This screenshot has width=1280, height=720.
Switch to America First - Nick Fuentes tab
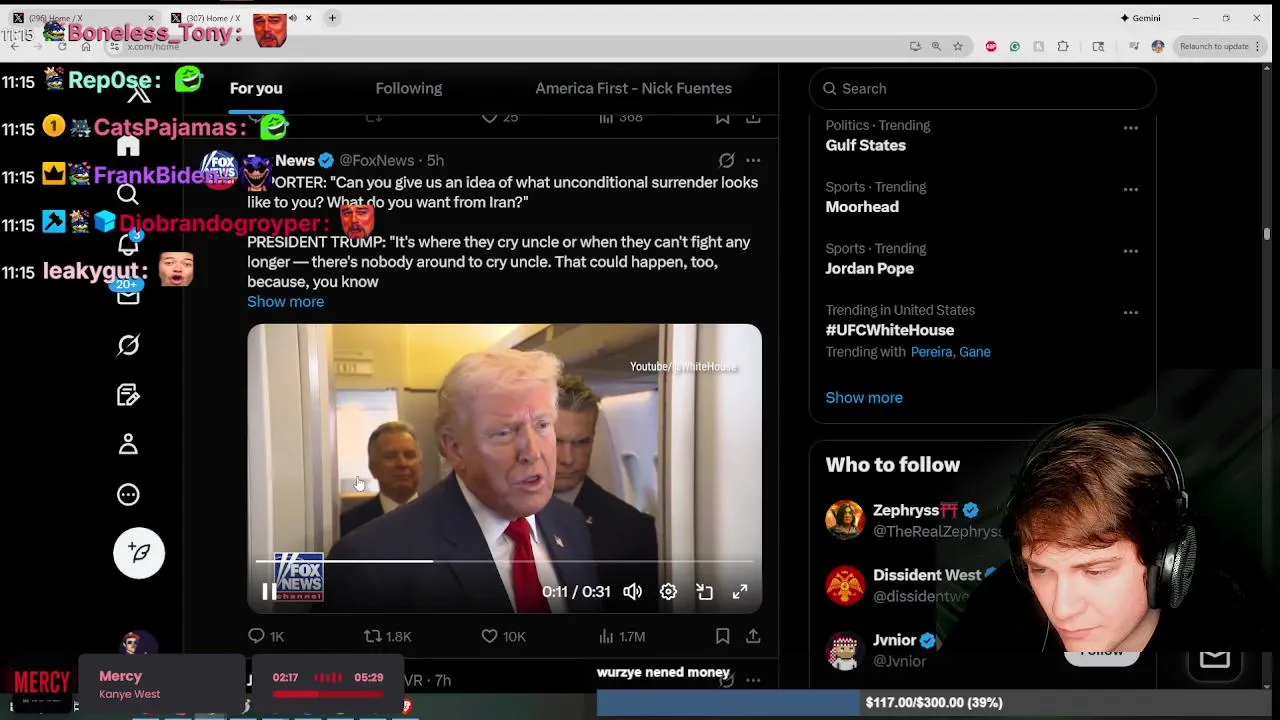coord(633,88)
